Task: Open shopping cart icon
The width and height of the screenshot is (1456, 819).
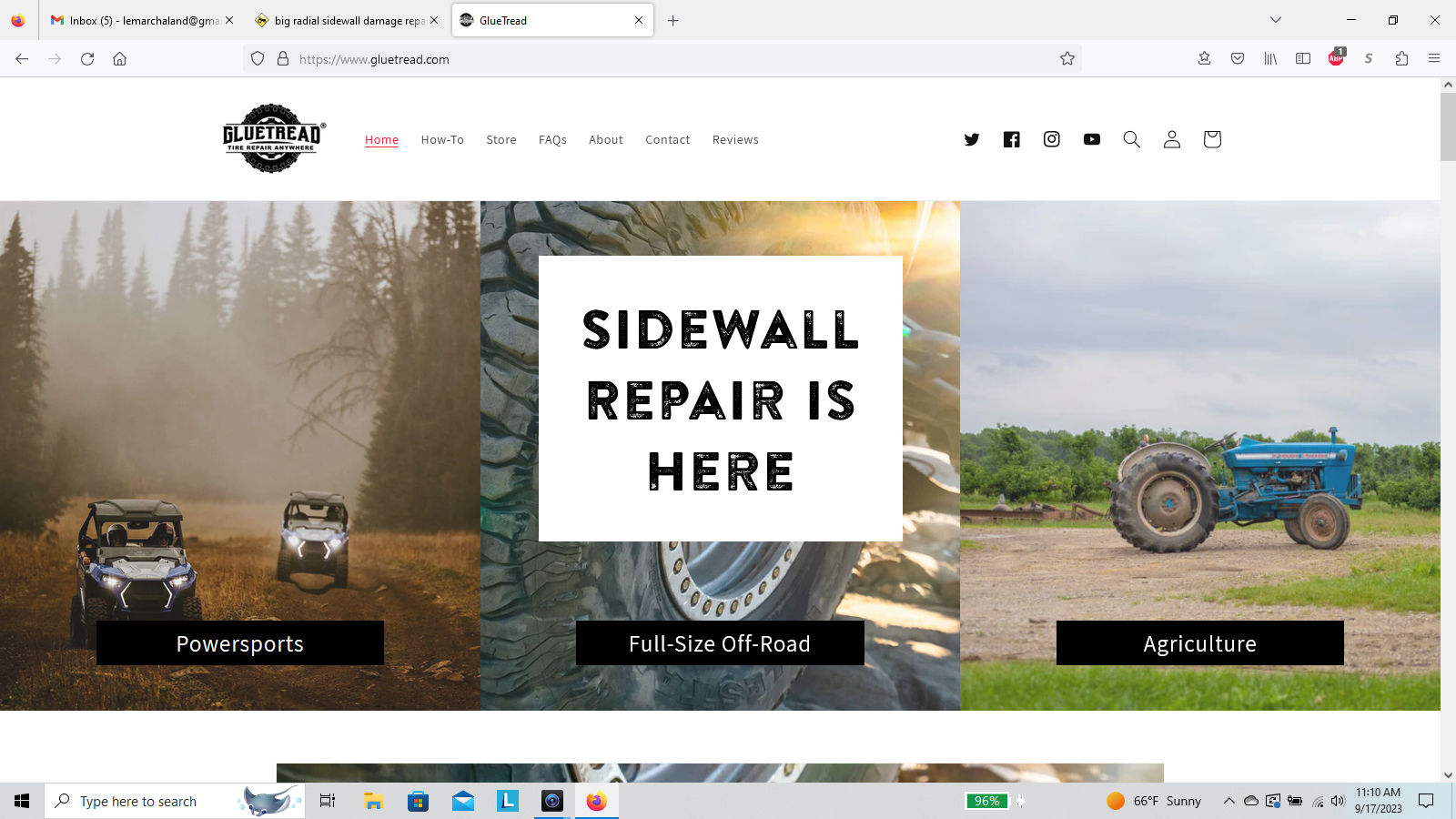Action: click(1212, 139)
